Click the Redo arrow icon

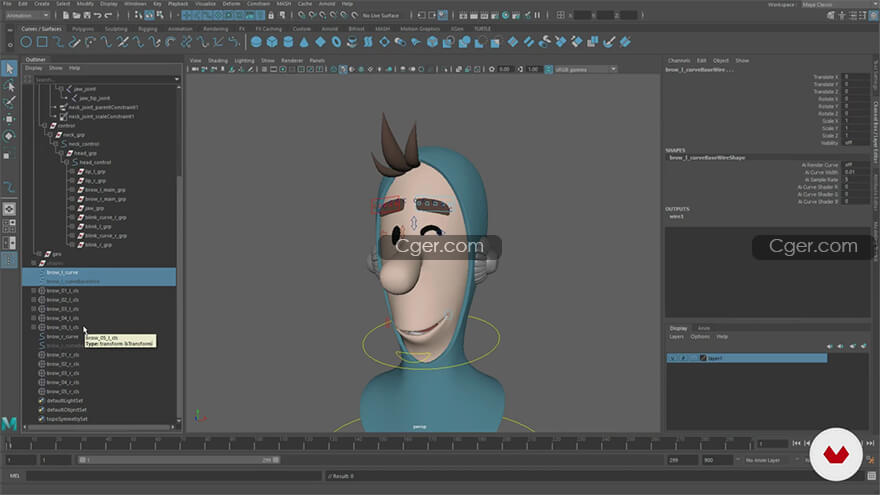[x=108, y=15]
